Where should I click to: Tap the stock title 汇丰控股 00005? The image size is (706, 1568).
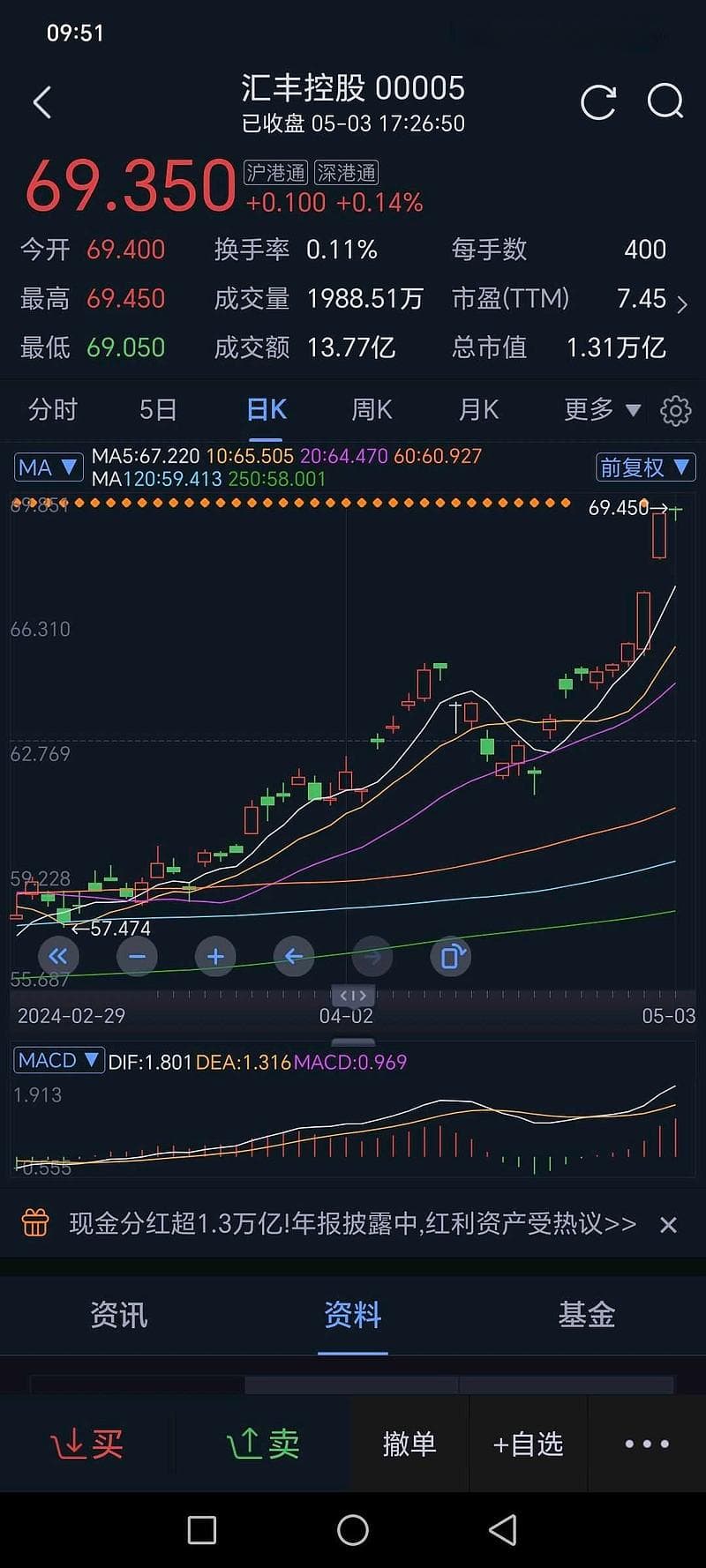point(353,88)
